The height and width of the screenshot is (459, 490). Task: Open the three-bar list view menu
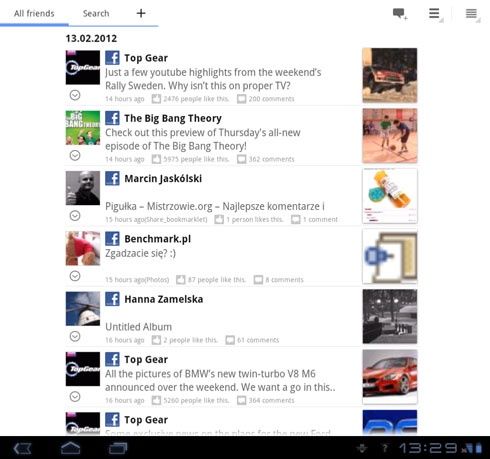[x=434, y=14]
